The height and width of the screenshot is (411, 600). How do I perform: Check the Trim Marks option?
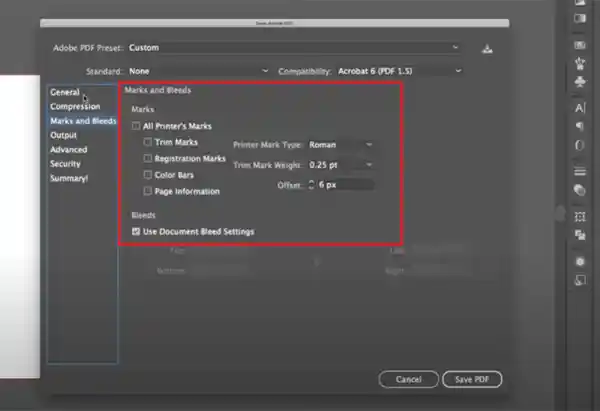click(x=148, y=142)
